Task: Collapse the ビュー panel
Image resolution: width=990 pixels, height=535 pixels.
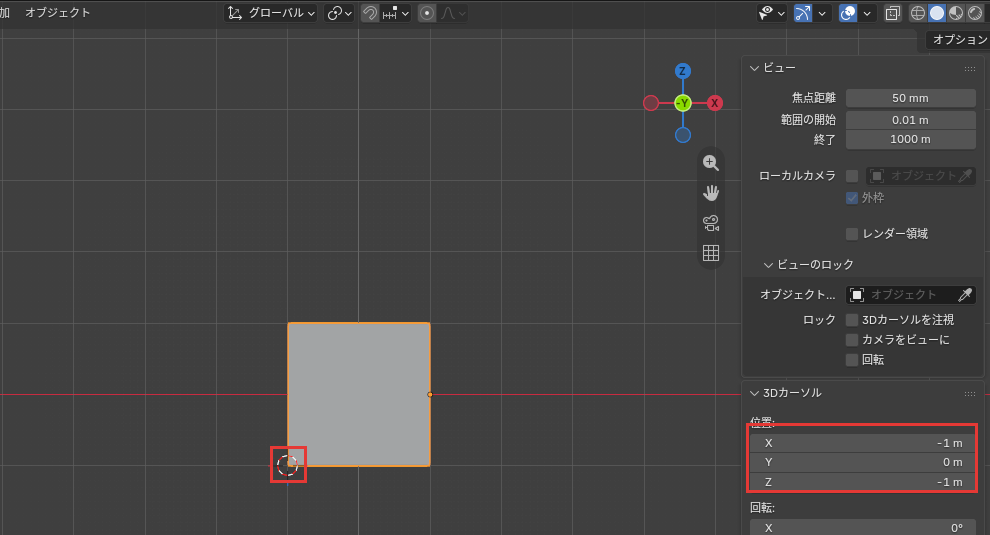Action: tap(754, 68)
